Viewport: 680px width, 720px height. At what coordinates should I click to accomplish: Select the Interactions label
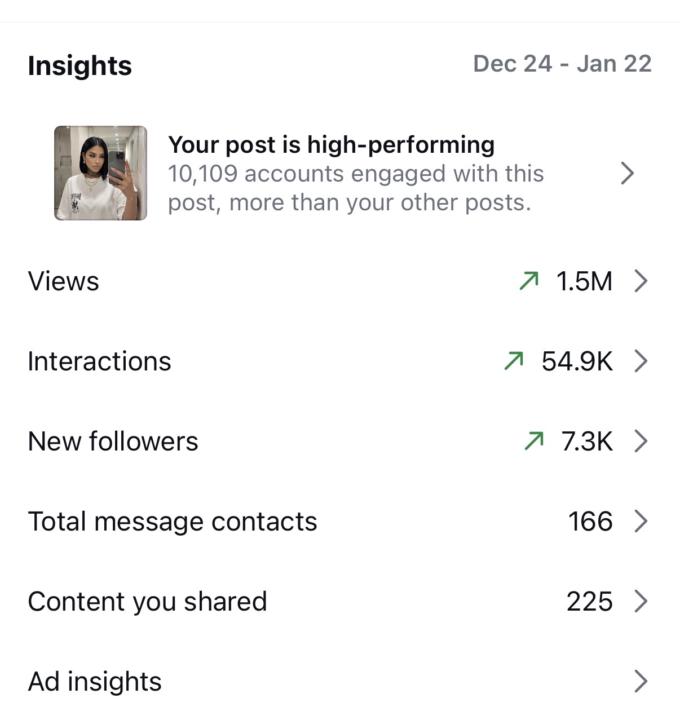click(100, 362)
